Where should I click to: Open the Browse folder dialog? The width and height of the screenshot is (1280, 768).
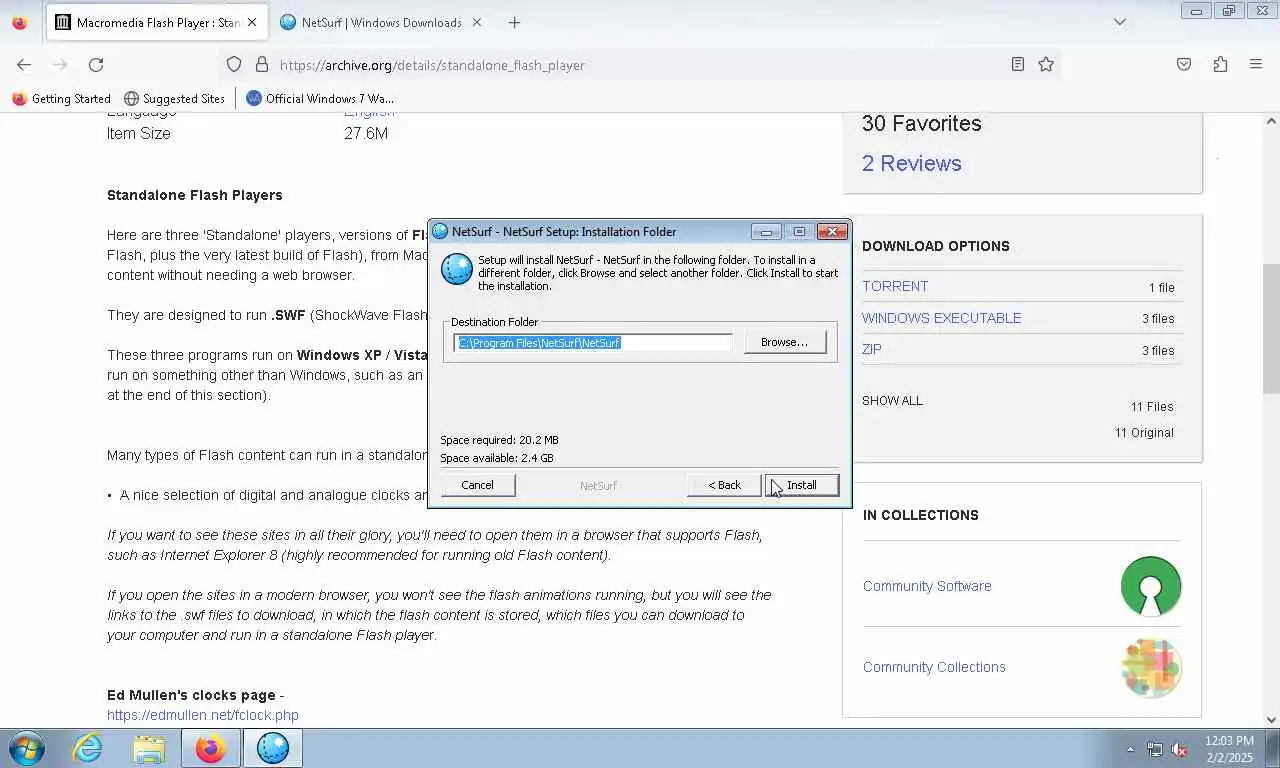(x=784, y=342)
